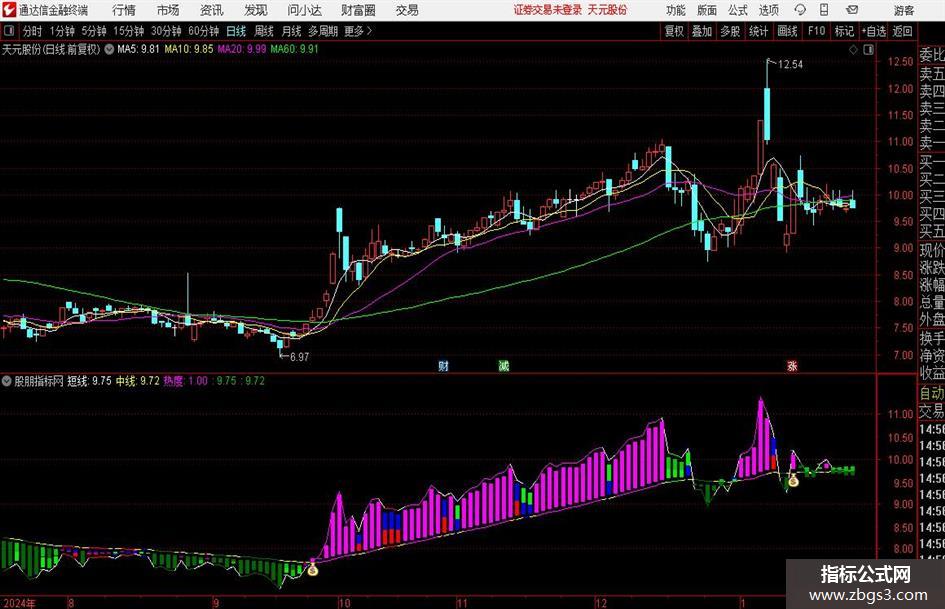Switch to 1分钟 period
This screenshot has height=609, width=945.
pos(62,31)
